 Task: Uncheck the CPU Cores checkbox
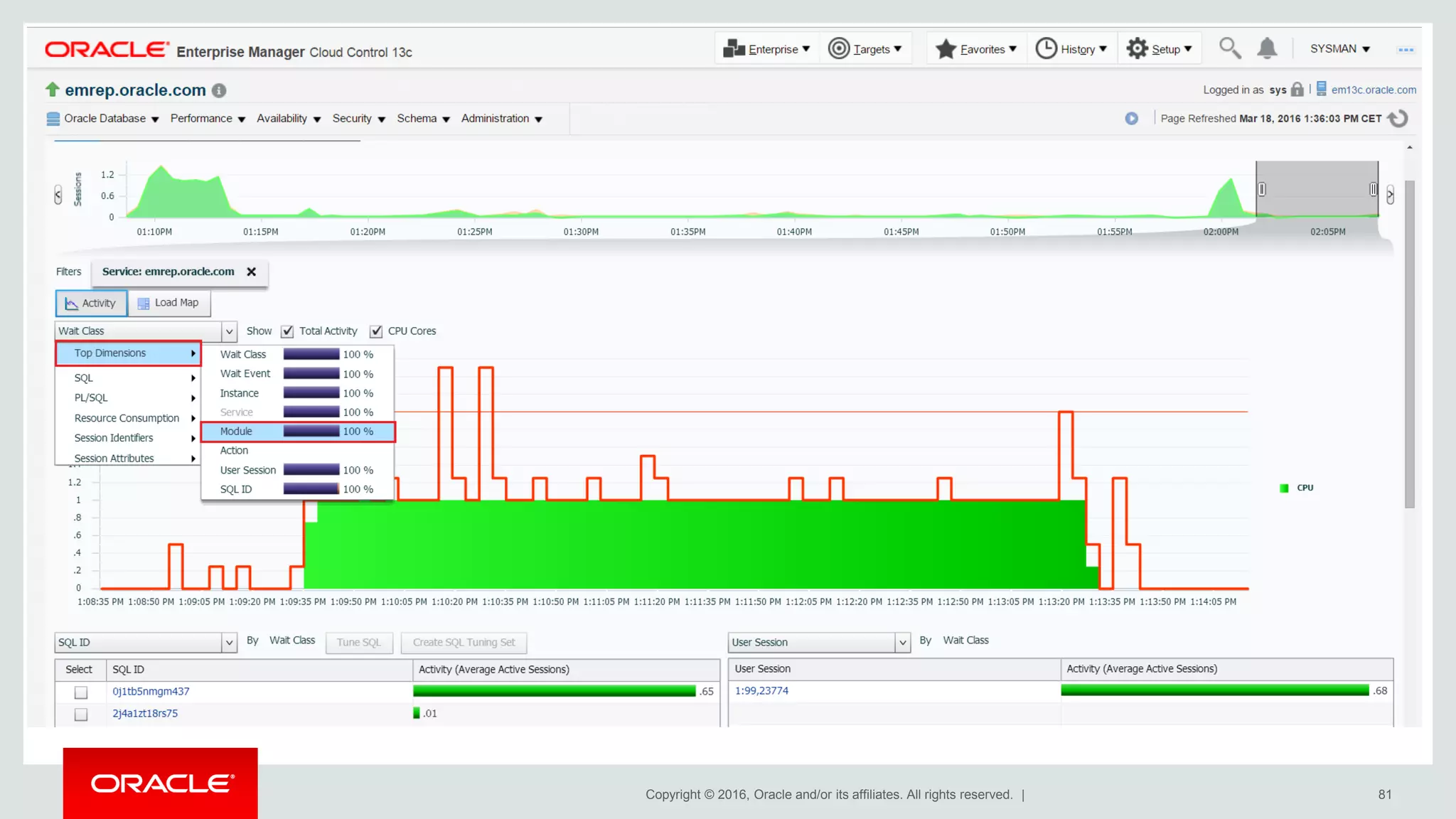[x=376, y=331]
